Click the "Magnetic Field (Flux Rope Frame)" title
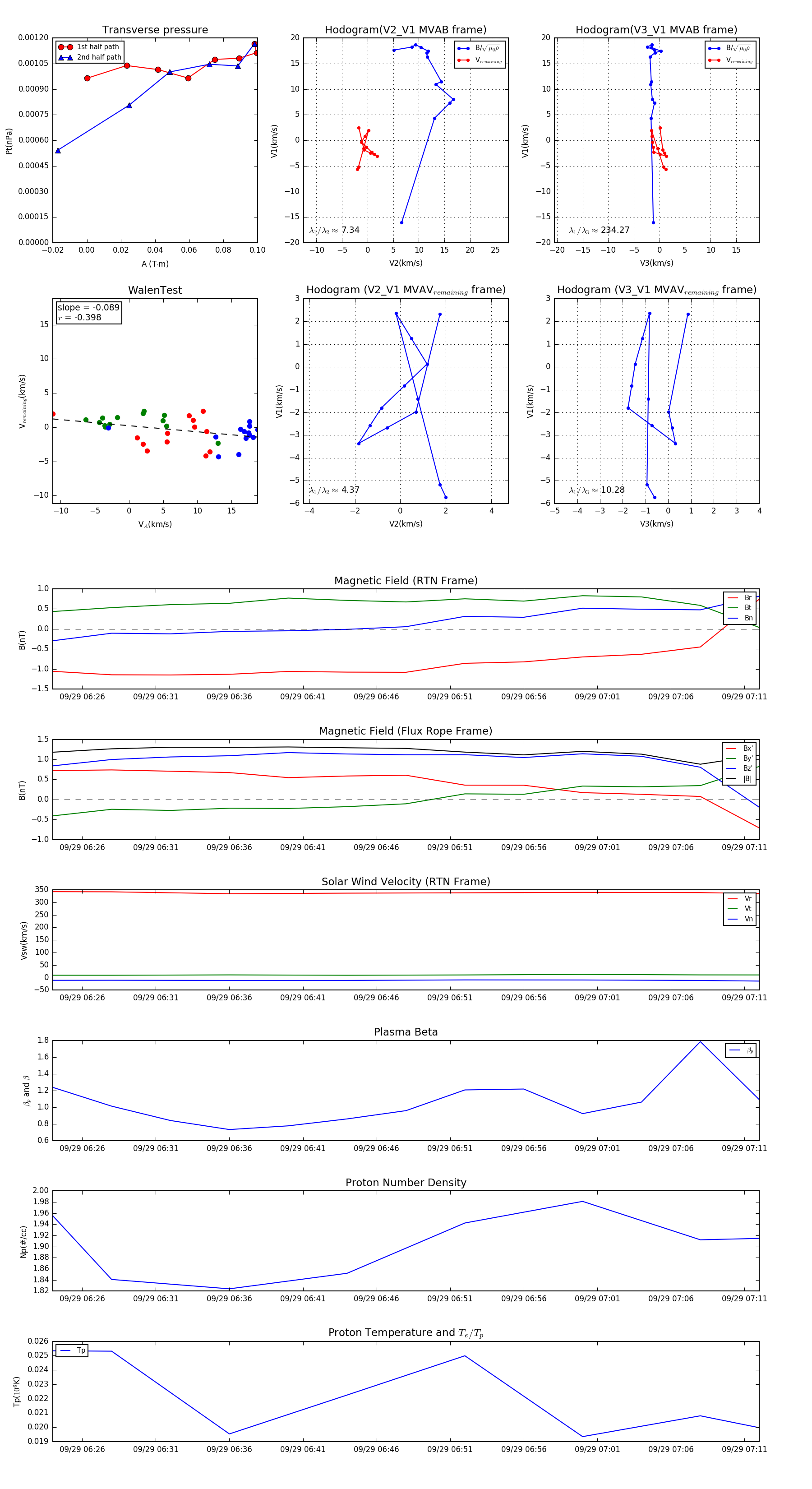 (x=406, y=731)
